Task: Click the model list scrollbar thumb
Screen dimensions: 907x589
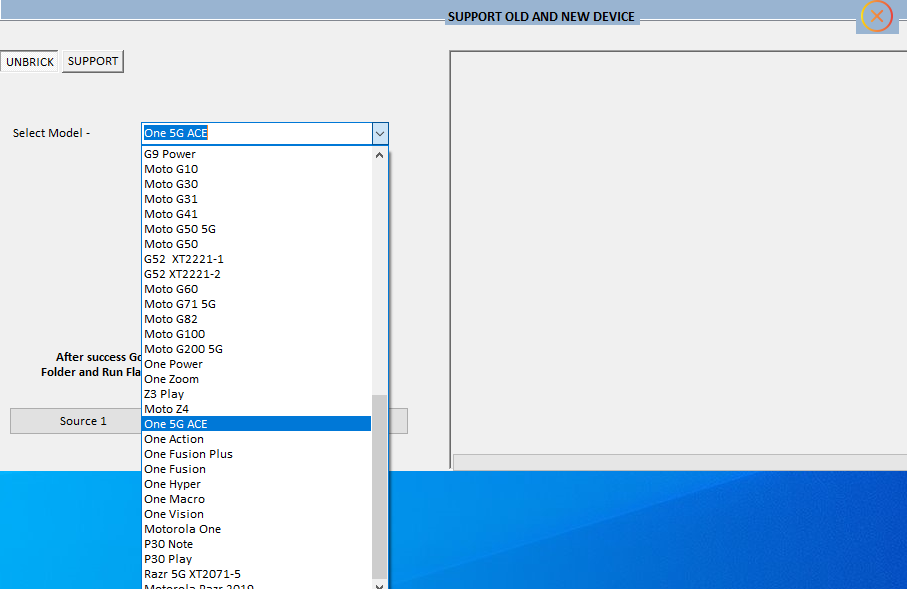Action: (x=379, y=487)
